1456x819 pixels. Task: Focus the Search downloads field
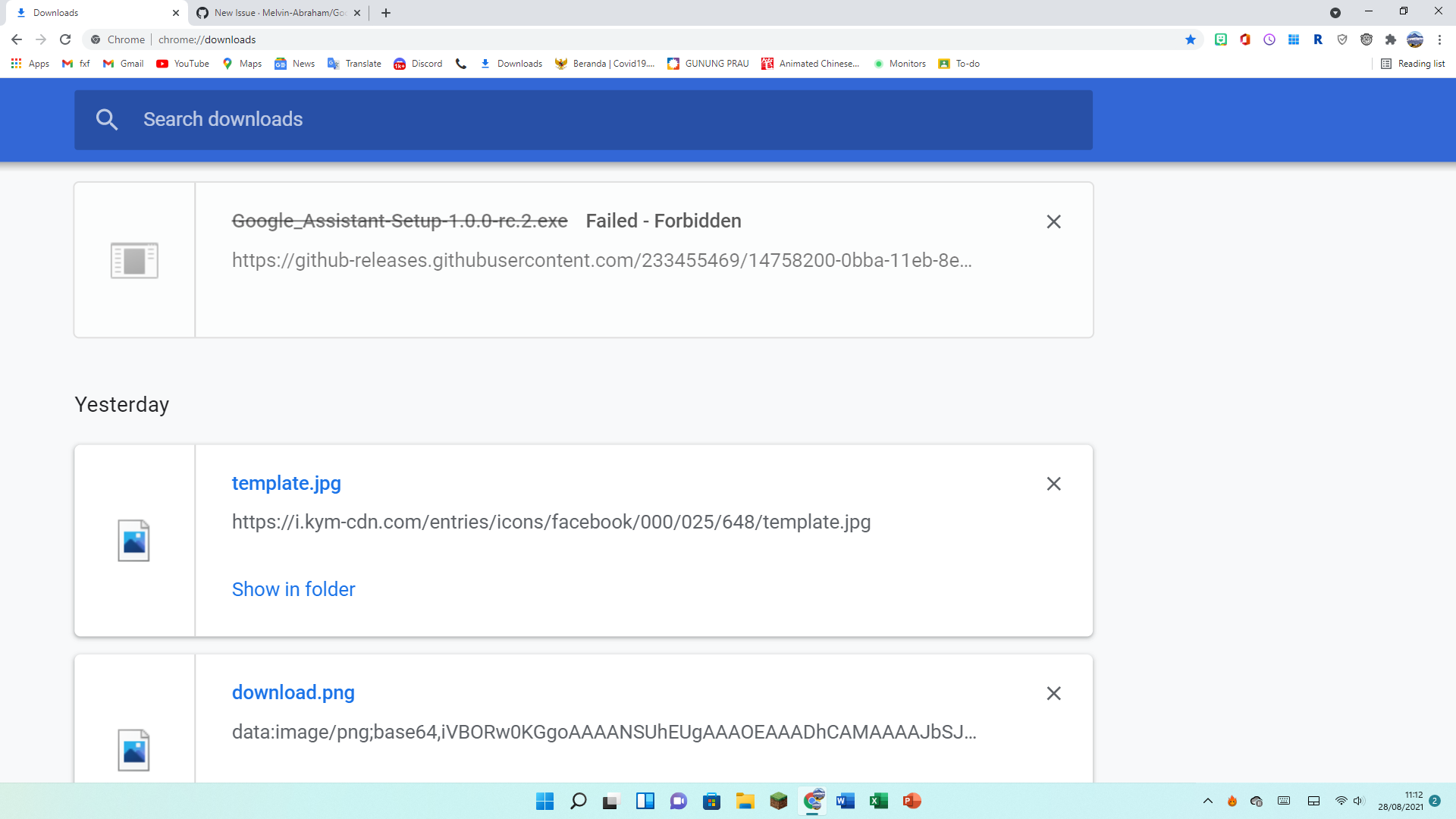pos(583,120)
